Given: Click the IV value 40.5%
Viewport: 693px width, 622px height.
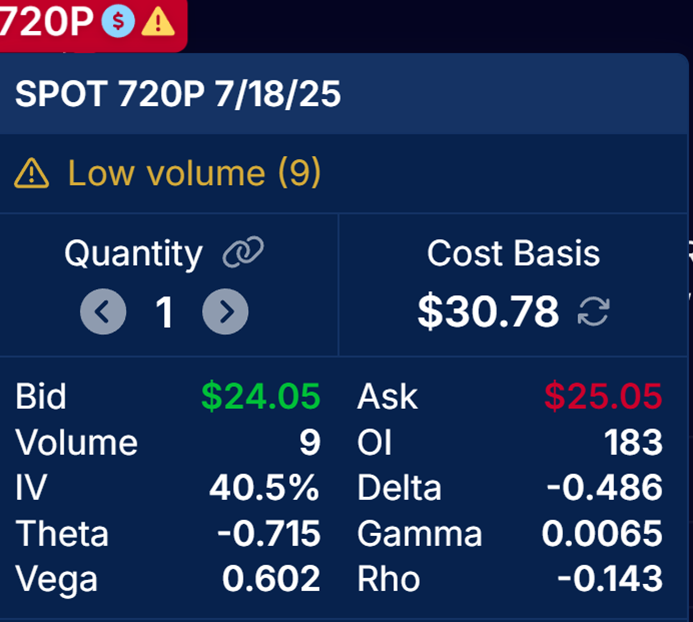Looking at the screenshot, I should [x=264, y=488].
